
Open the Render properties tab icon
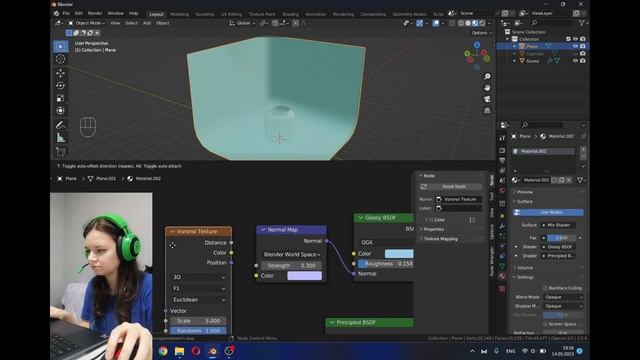[x=502, y=151]
